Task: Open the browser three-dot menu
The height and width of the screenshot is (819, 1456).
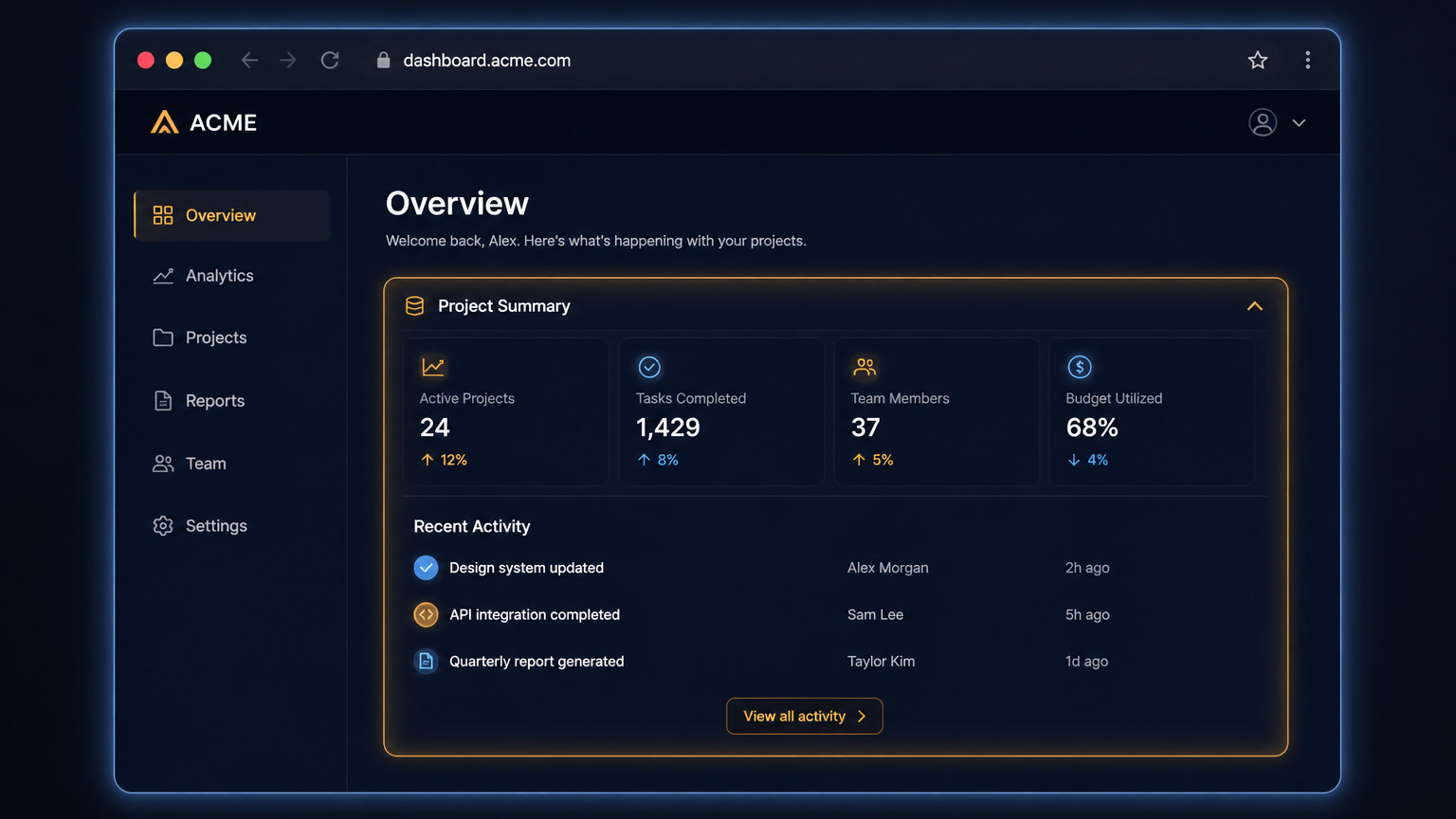Action: (1307, 60)
